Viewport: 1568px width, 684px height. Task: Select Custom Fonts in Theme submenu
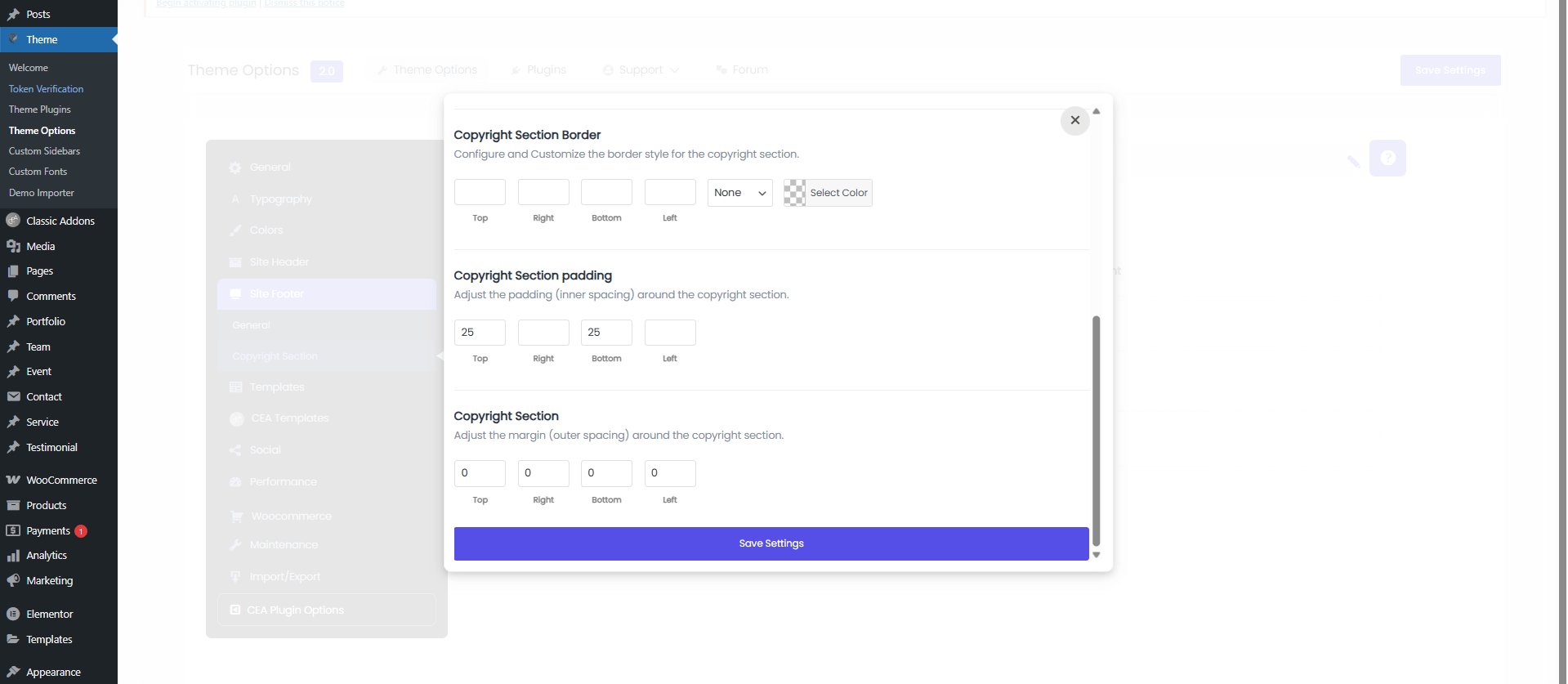pos(38,172)
